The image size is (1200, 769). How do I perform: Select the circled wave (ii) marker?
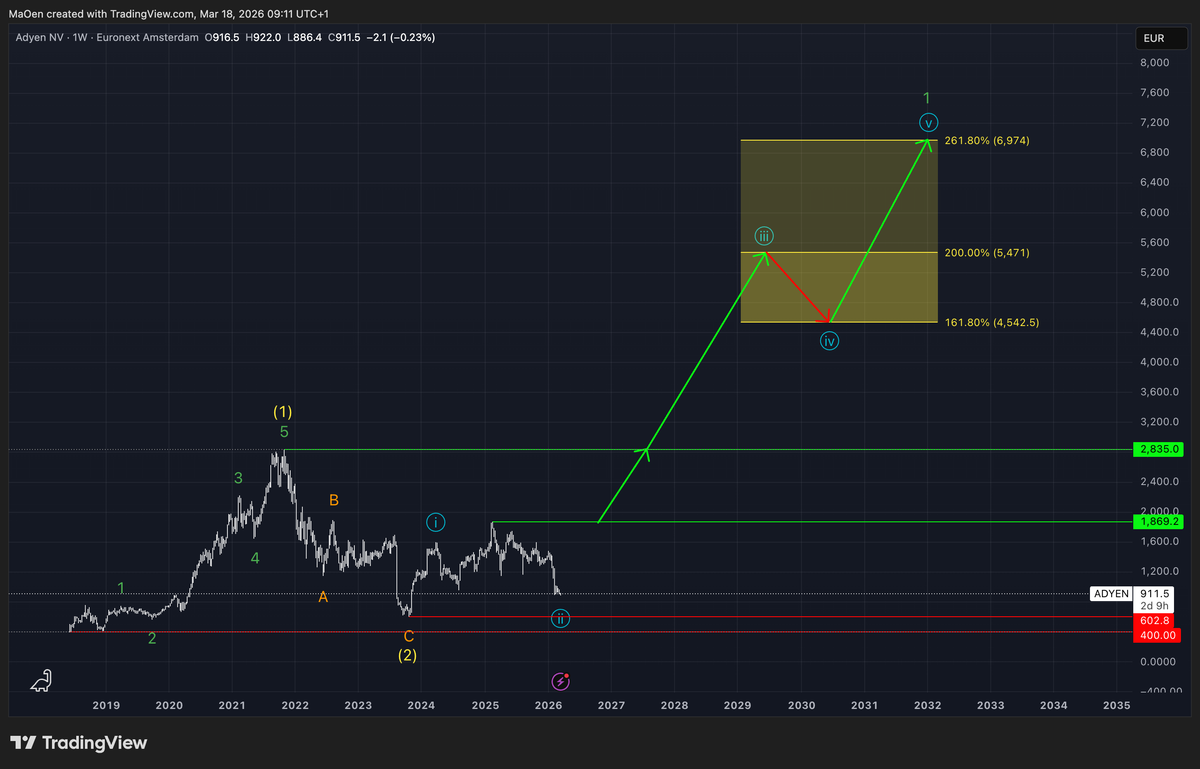pos(561,619)
